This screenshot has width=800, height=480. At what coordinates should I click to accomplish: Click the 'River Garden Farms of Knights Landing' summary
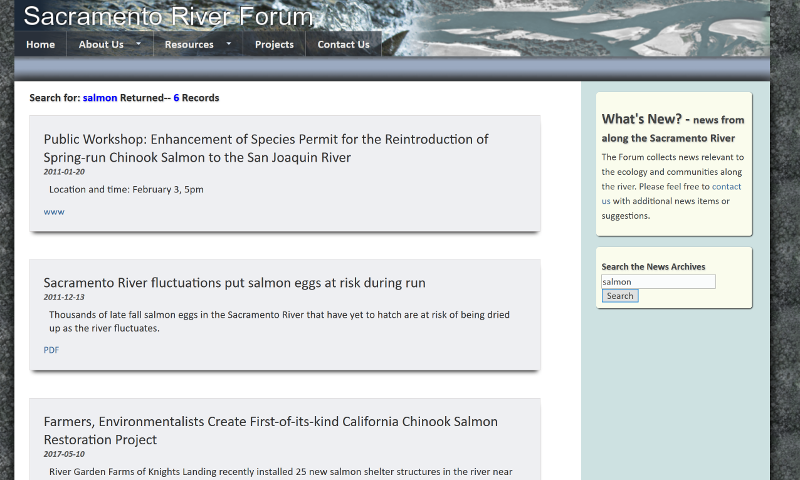(x=281, y=472)
